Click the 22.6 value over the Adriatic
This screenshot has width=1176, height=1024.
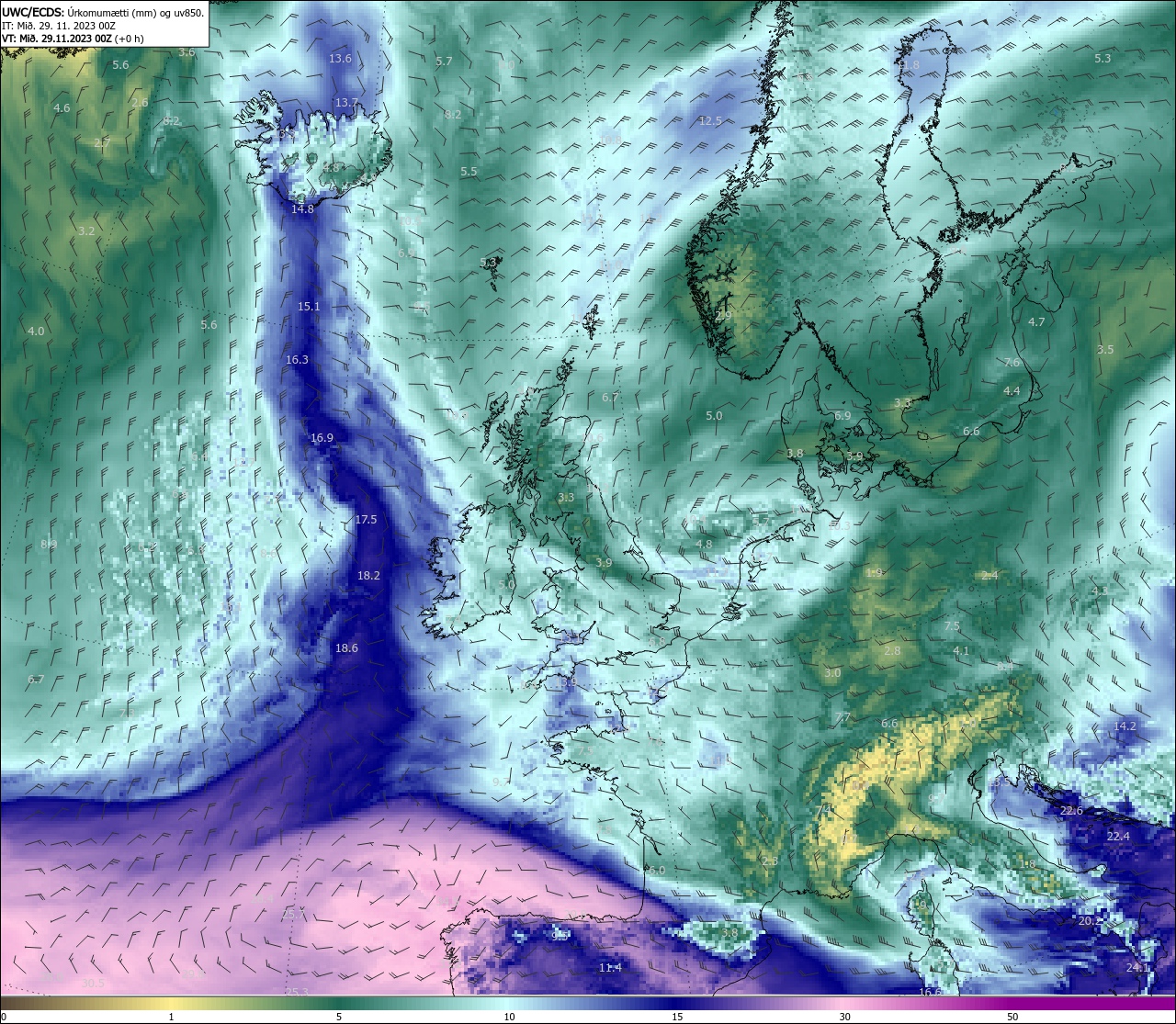click(1071, 812)
